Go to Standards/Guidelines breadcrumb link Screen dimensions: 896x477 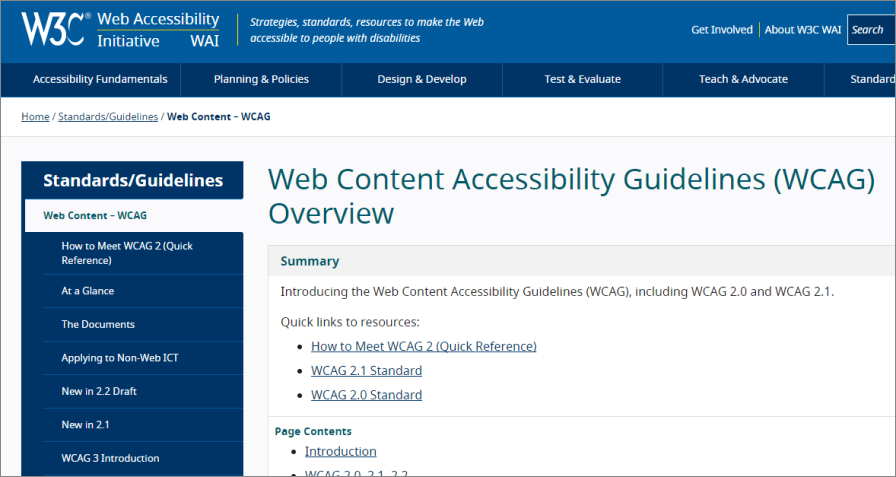[108, 117]
